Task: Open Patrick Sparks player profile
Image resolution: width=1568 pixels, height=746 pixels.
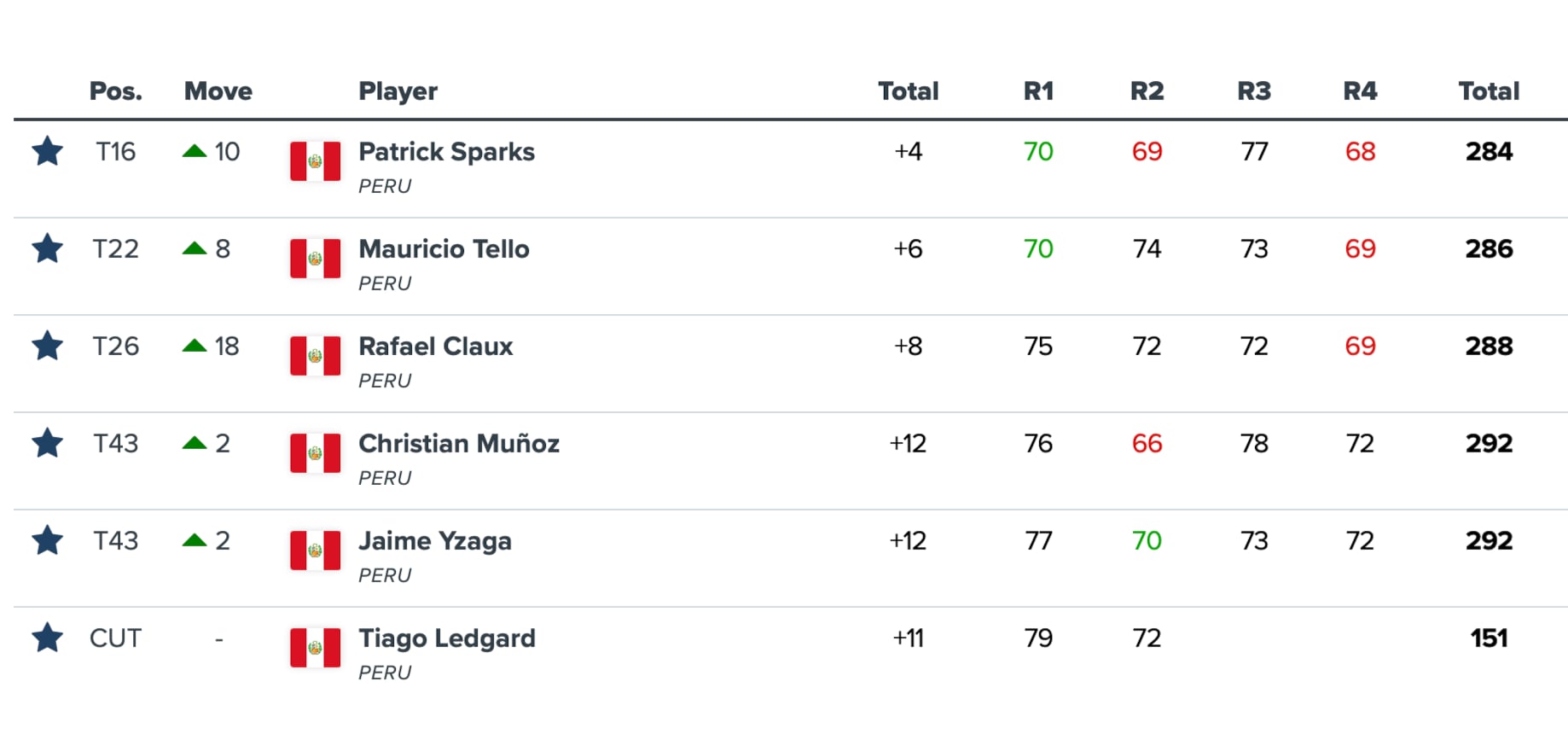Action: point(446,152)
